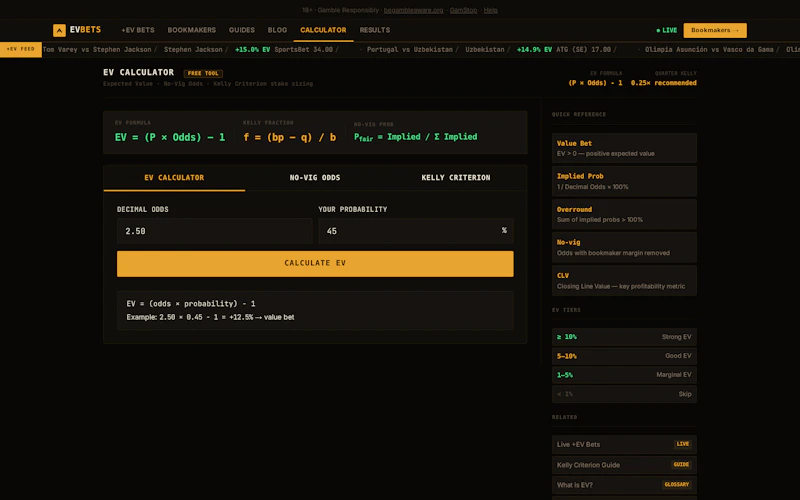Click the 5–10% Good EV tier row
This screenshot has width=800, height=500.
click(624, 356)
